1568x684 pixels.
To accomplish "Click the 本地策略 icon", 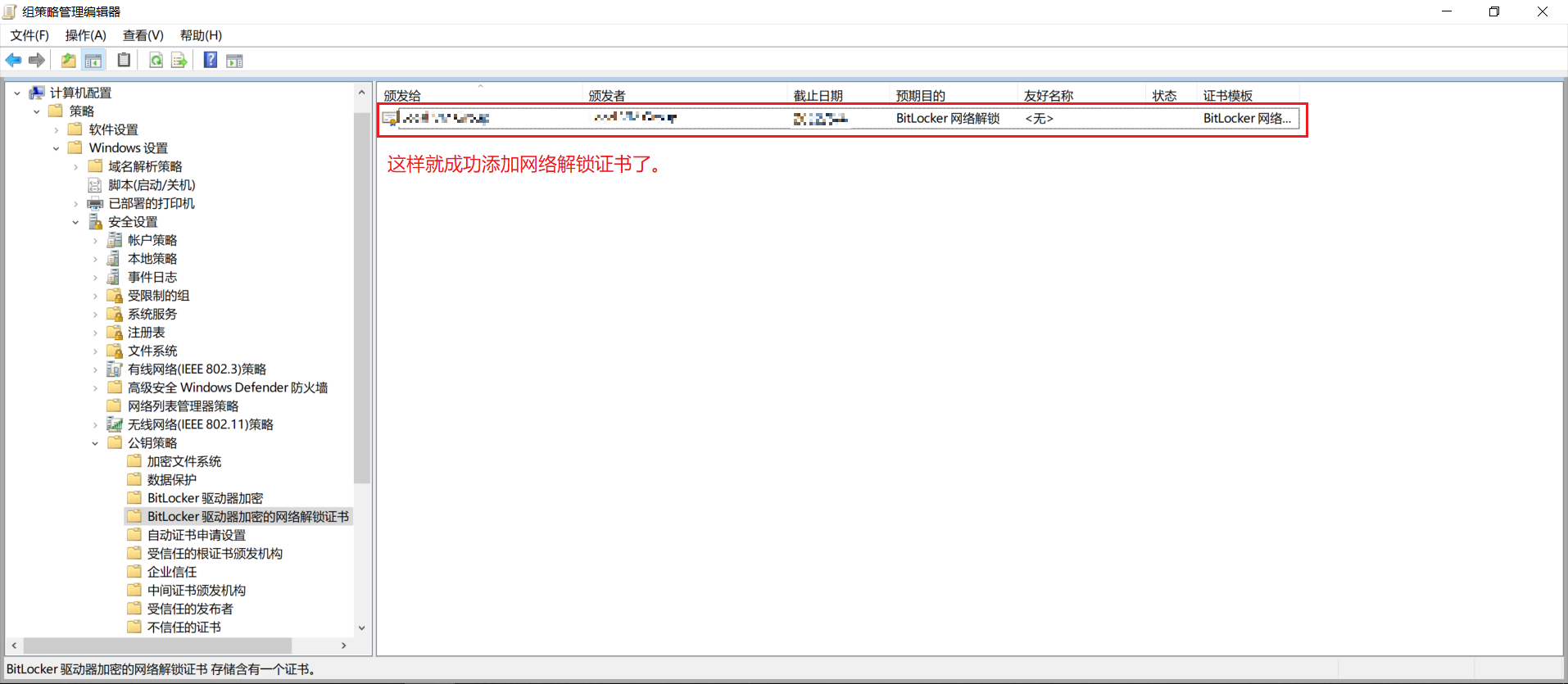I will (115, 259).
